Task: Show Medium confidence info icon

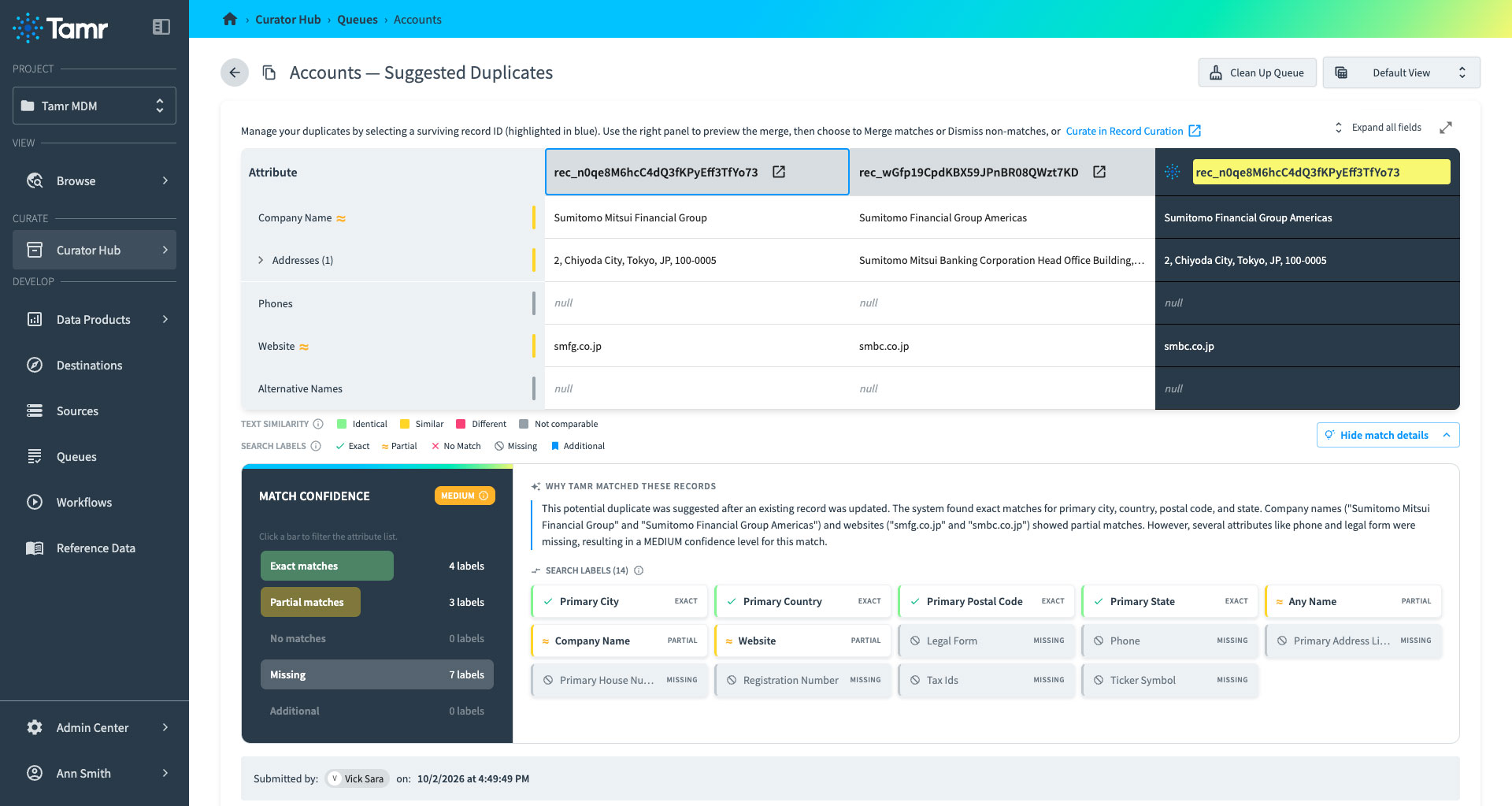Action: (484, 496)
